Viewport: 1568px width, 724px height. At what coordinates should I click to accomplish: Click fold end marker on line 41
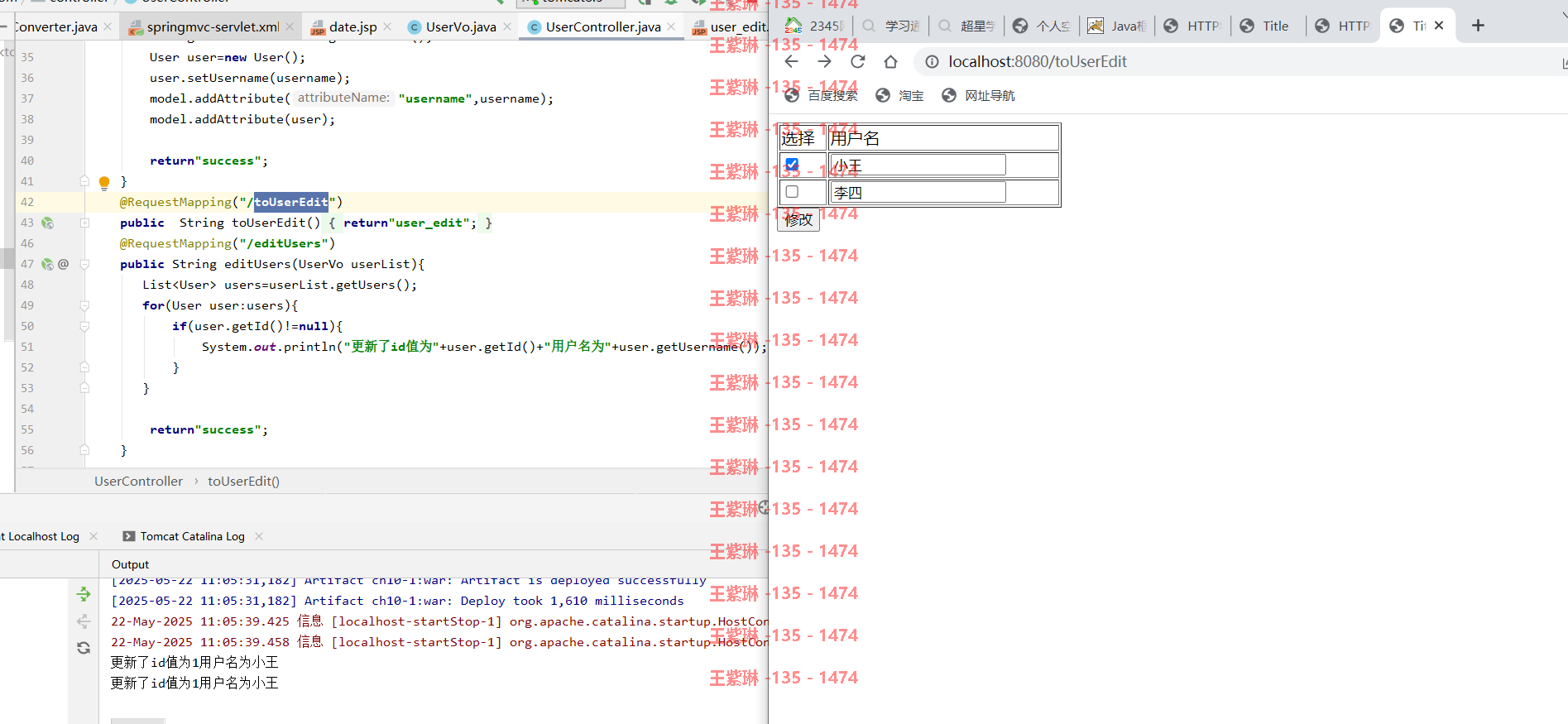84,181
